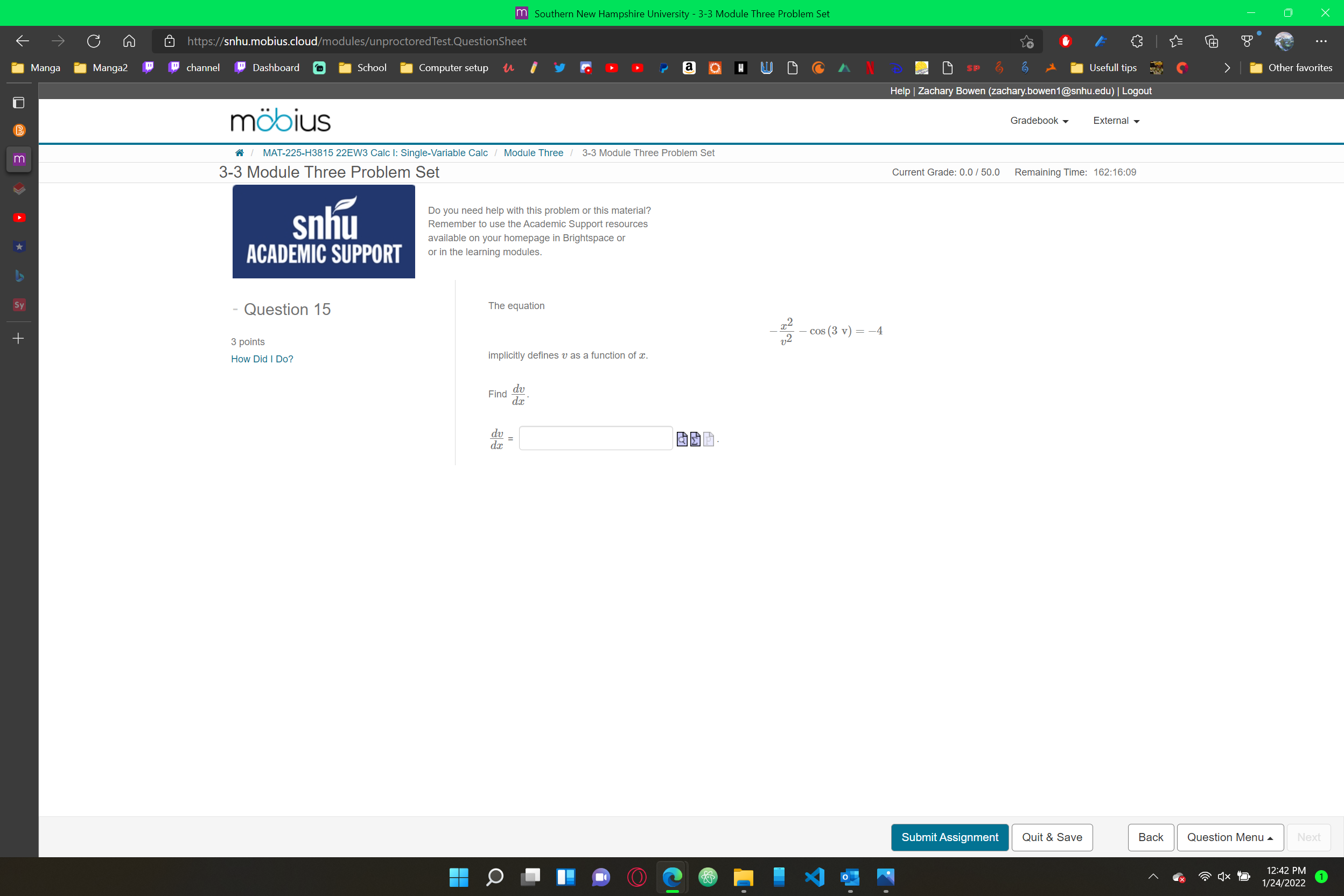Collapse the Question 15 section

click(235, 309)
